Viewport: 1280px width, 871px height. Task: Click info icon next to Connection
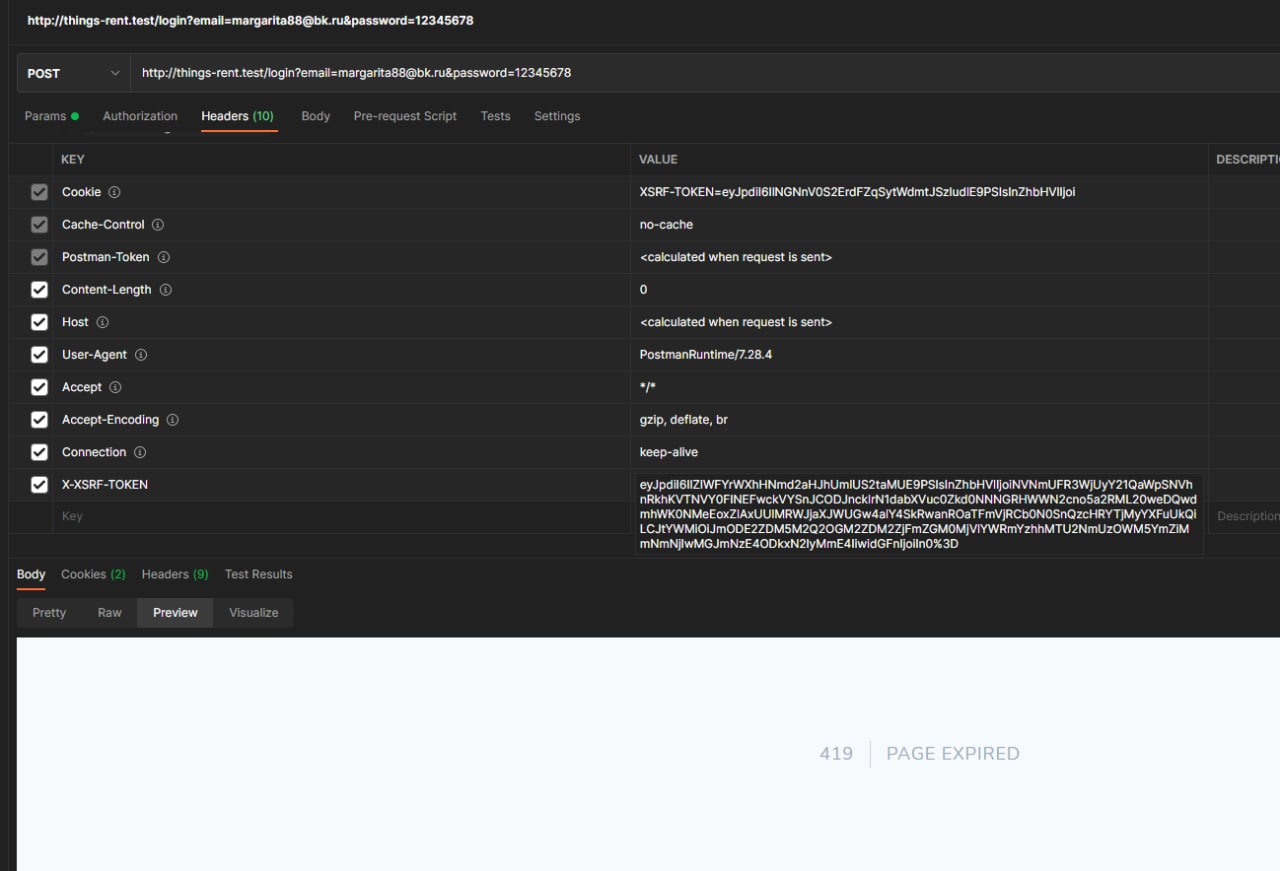(140, 452)
